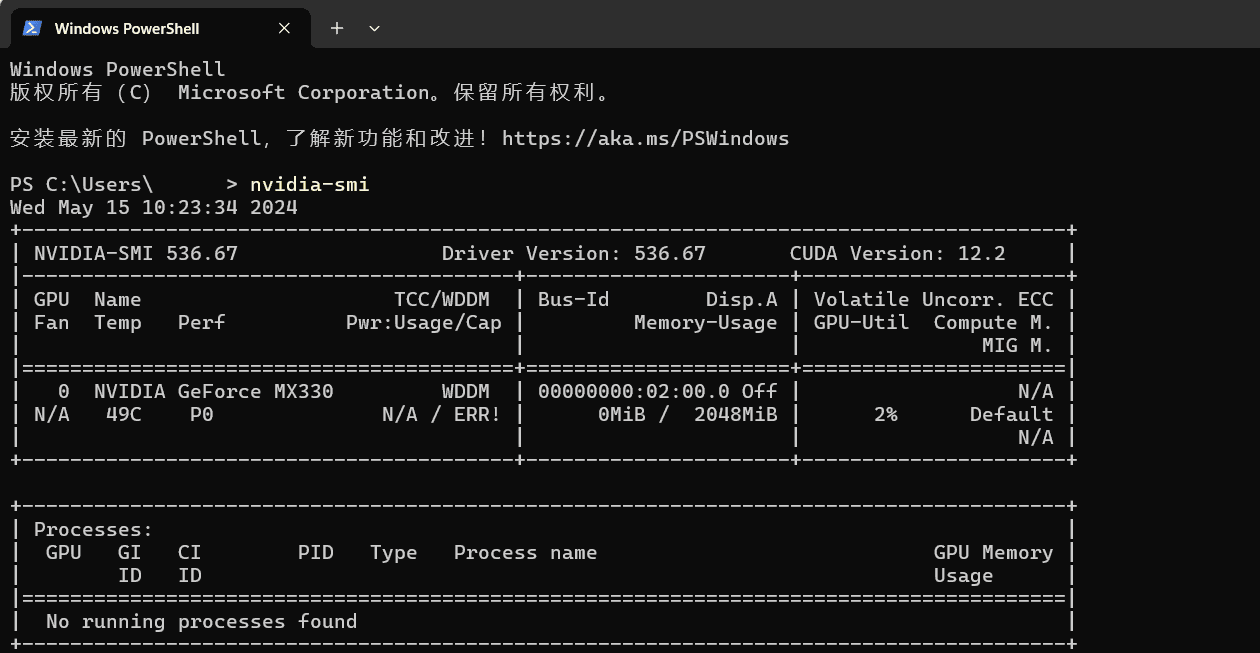1260x653 pixels.
Task: Click the typed nvidia-smi command
Action: (309, 184)
